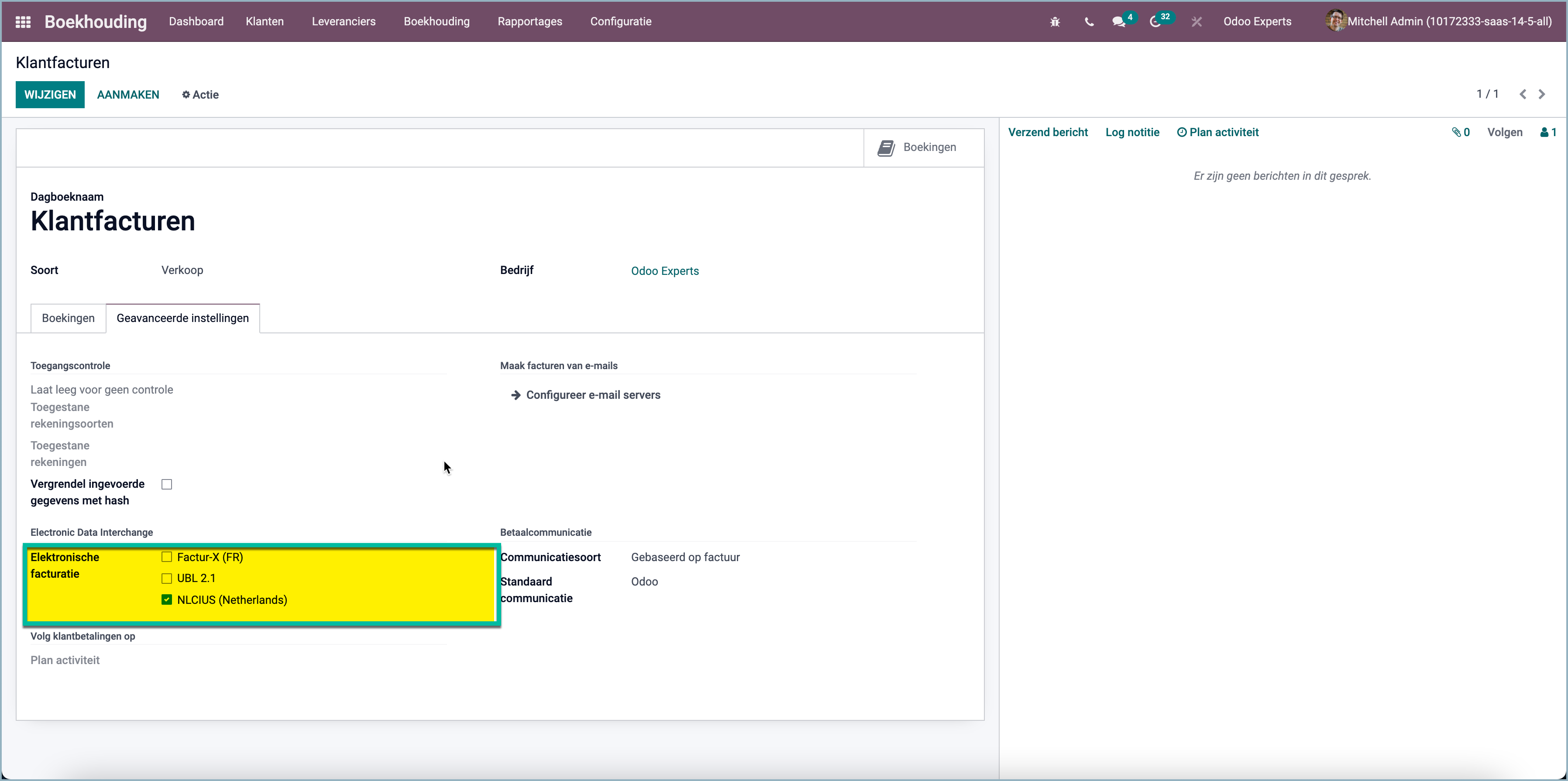Screen dimensions: 1568x781
Task: Activate the debug bug icon
Action: click(x=1055, y=21)
